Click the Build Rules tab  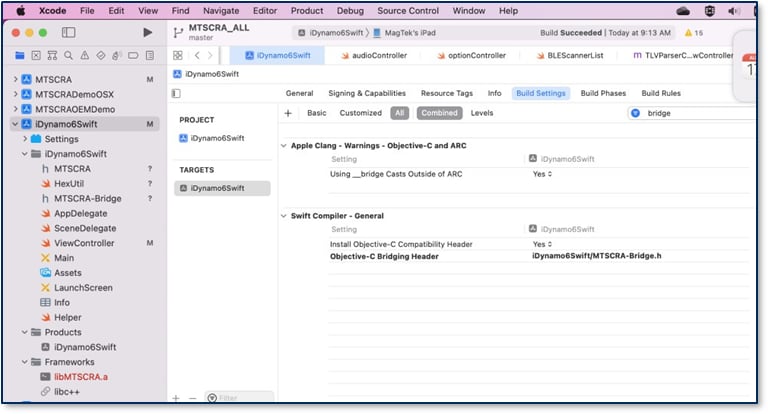(x=661, y=93)
